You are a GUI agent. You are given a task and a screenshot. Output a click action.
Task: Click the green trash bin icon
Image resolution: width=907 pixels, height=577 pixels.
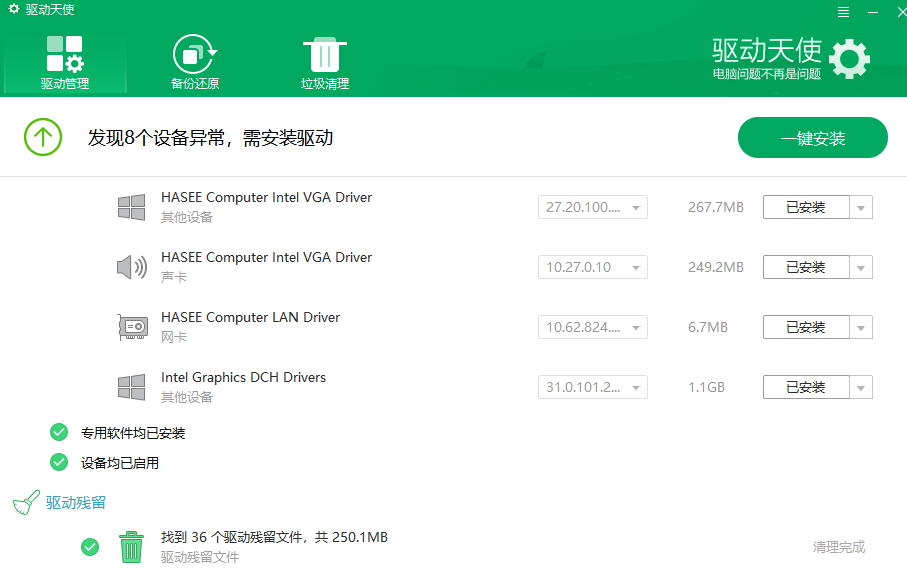(131, 547)
